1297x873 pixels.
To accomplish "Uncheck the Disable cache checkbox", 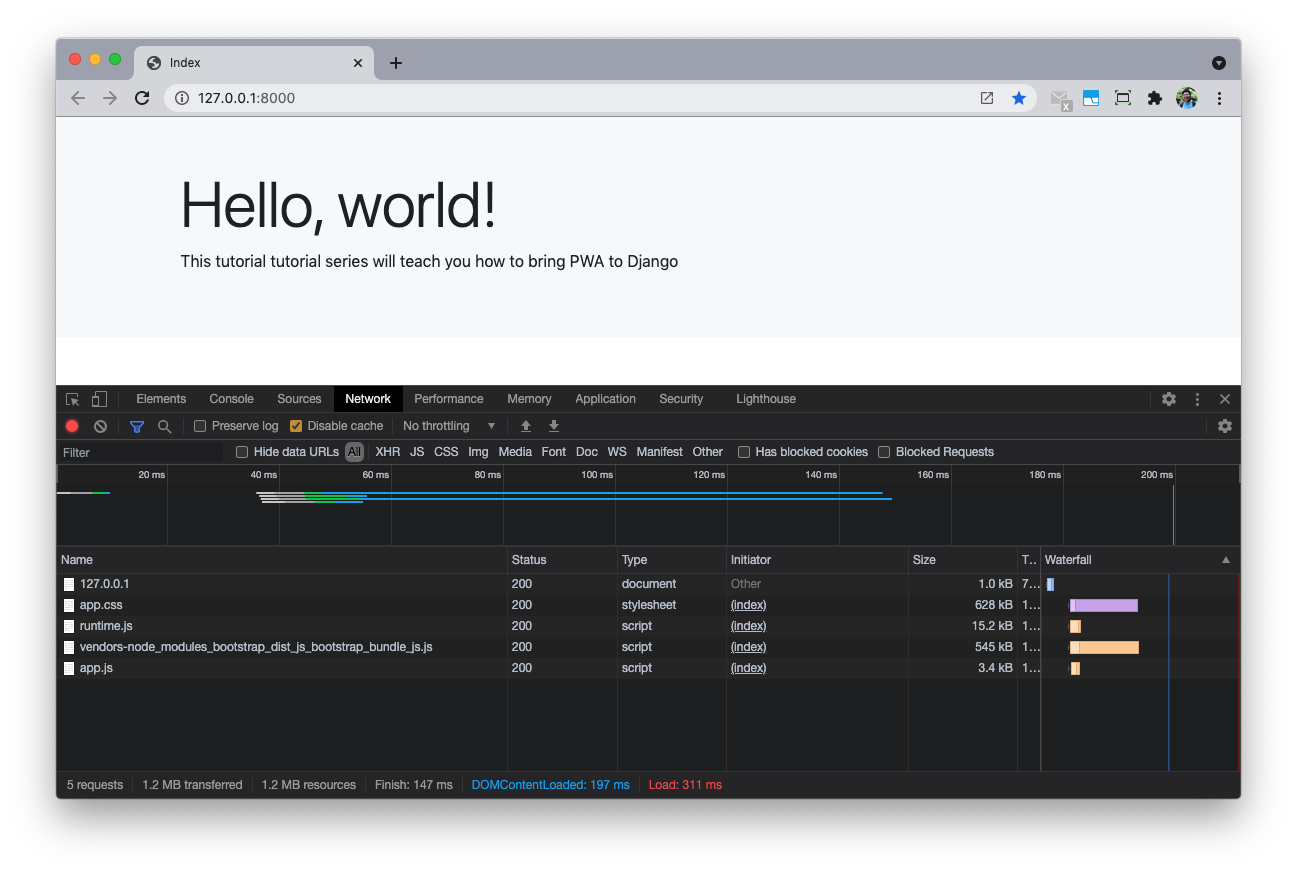I will (x=296, y=426).
